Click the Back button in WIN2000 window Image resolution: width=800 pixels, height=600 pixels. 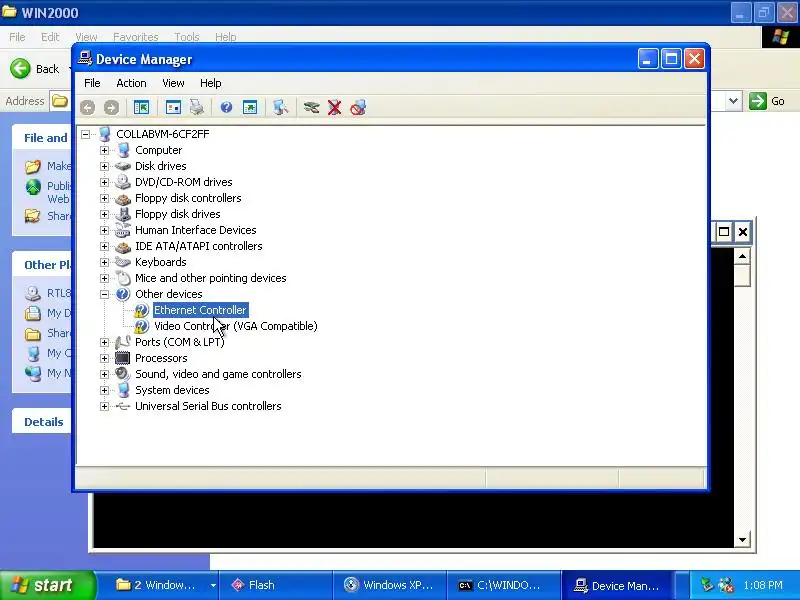(36, 68)
